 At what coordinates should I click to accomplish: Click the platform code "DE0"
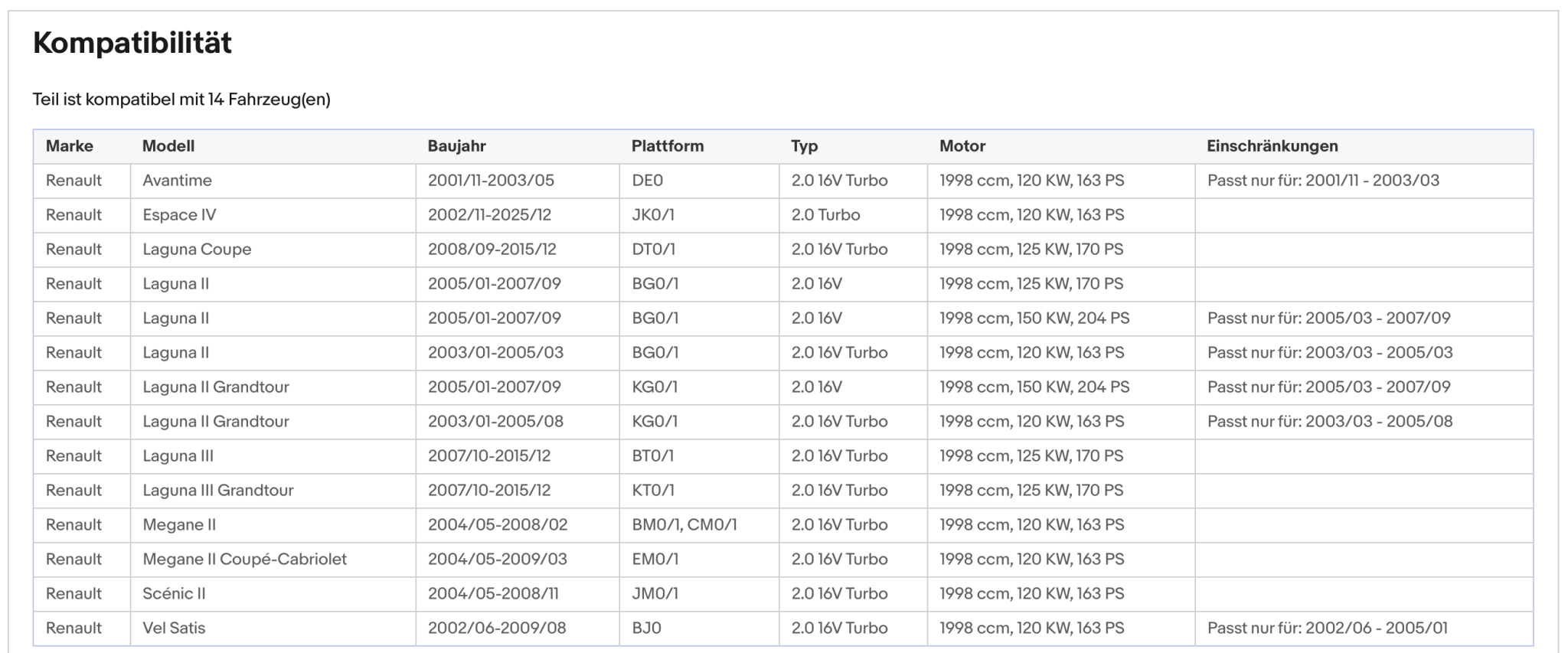tap(648, 181)
